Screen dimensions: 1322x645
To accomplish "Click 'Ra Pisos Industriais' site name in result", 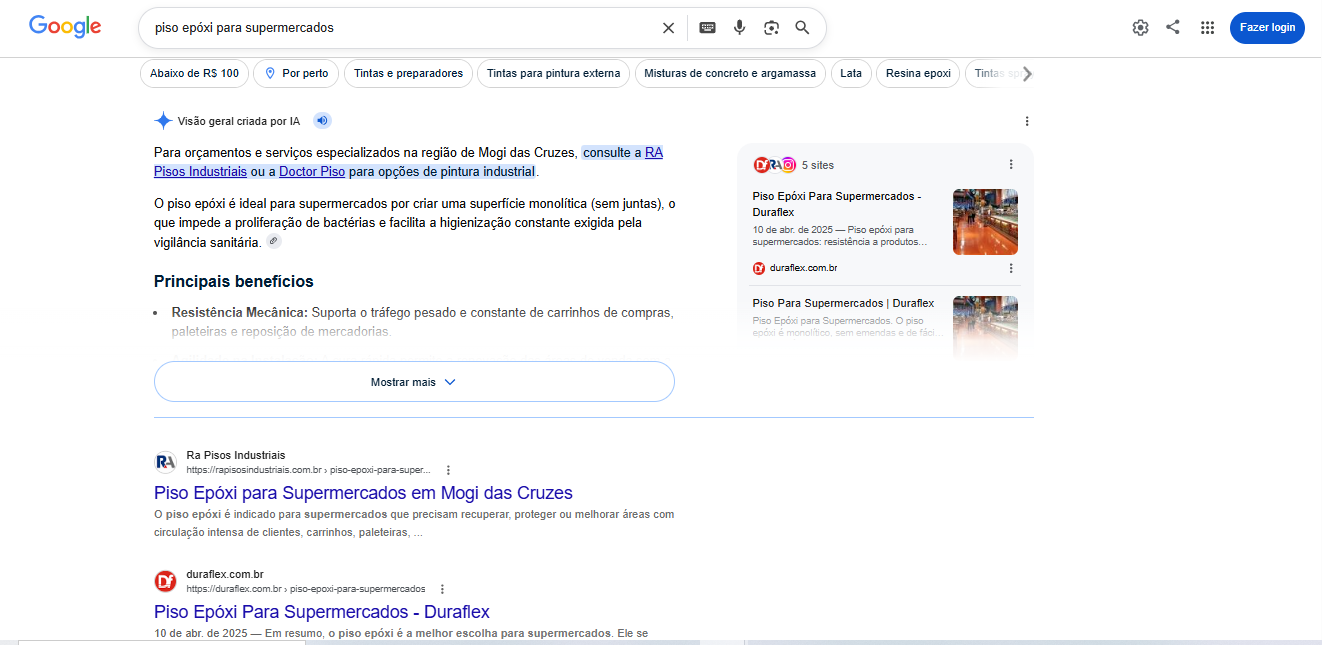I will [x=235, y=455].
